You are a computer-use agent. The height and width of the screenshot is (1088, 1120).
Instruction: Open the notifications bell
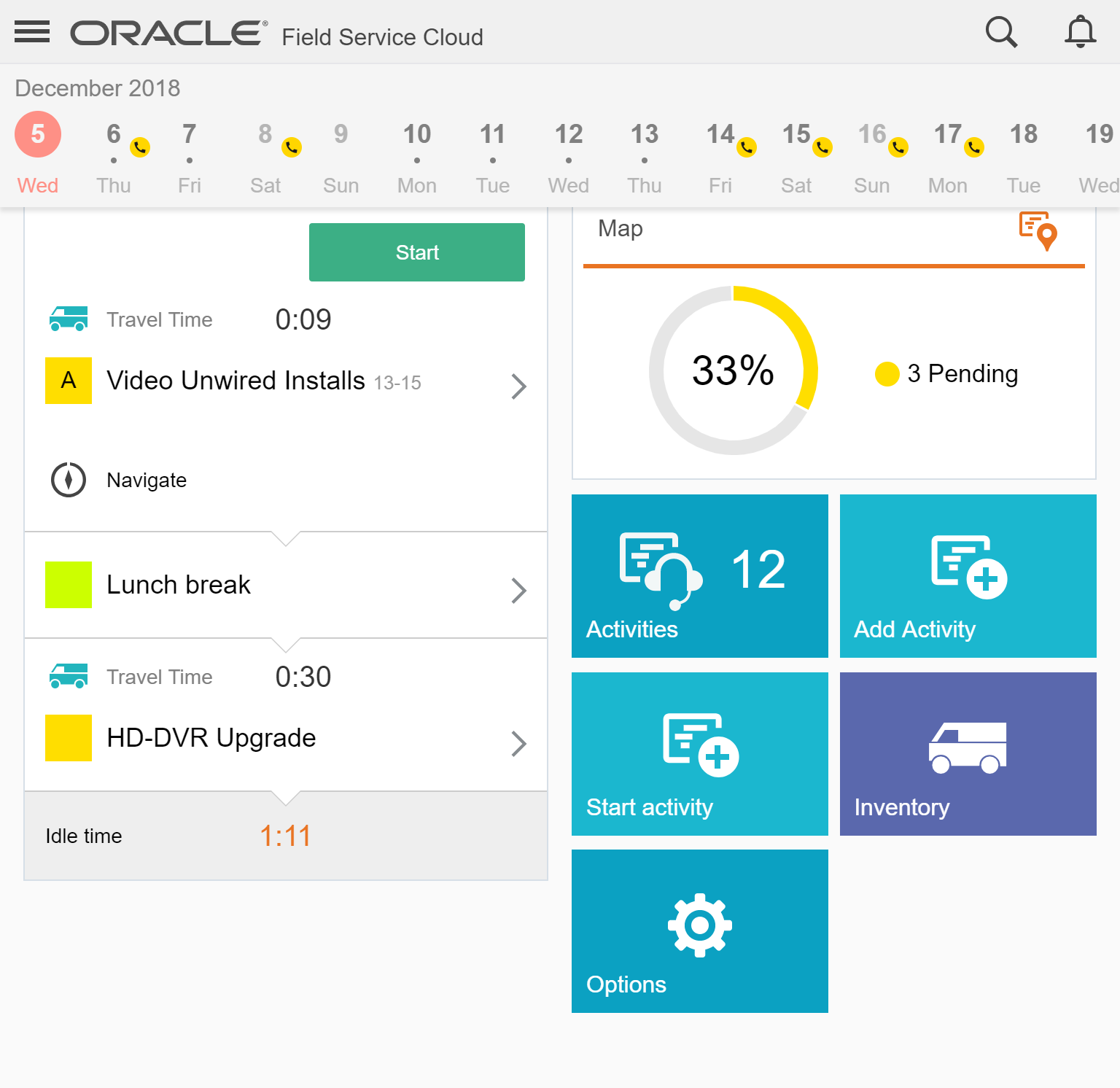click(x=1081, y=32)
